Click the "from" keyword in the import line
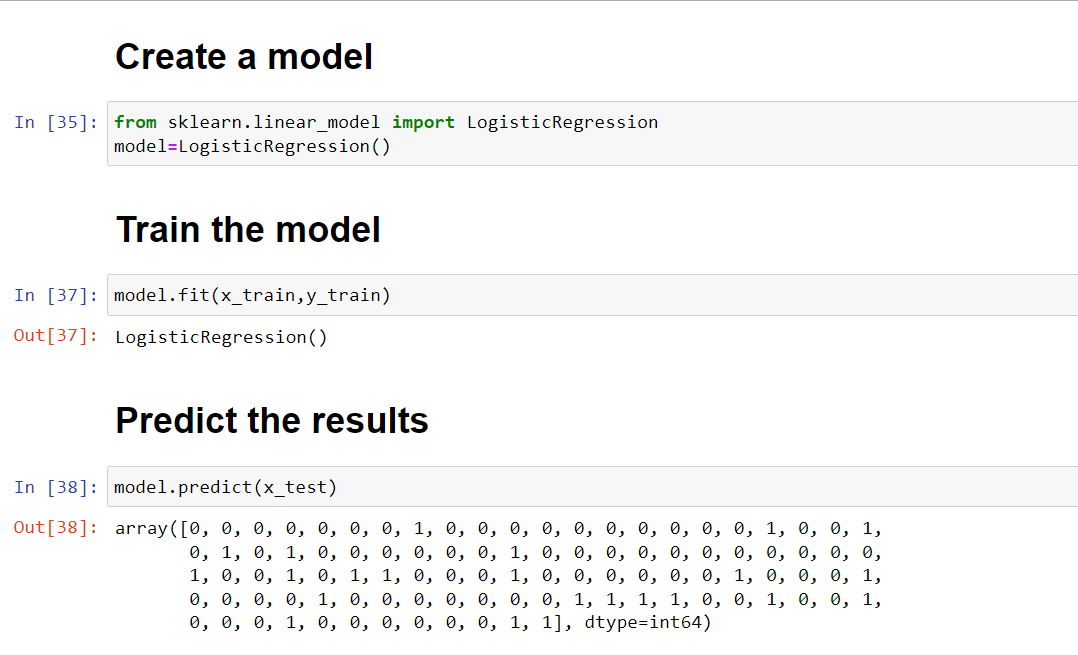1078x655 pixels. 135,122
